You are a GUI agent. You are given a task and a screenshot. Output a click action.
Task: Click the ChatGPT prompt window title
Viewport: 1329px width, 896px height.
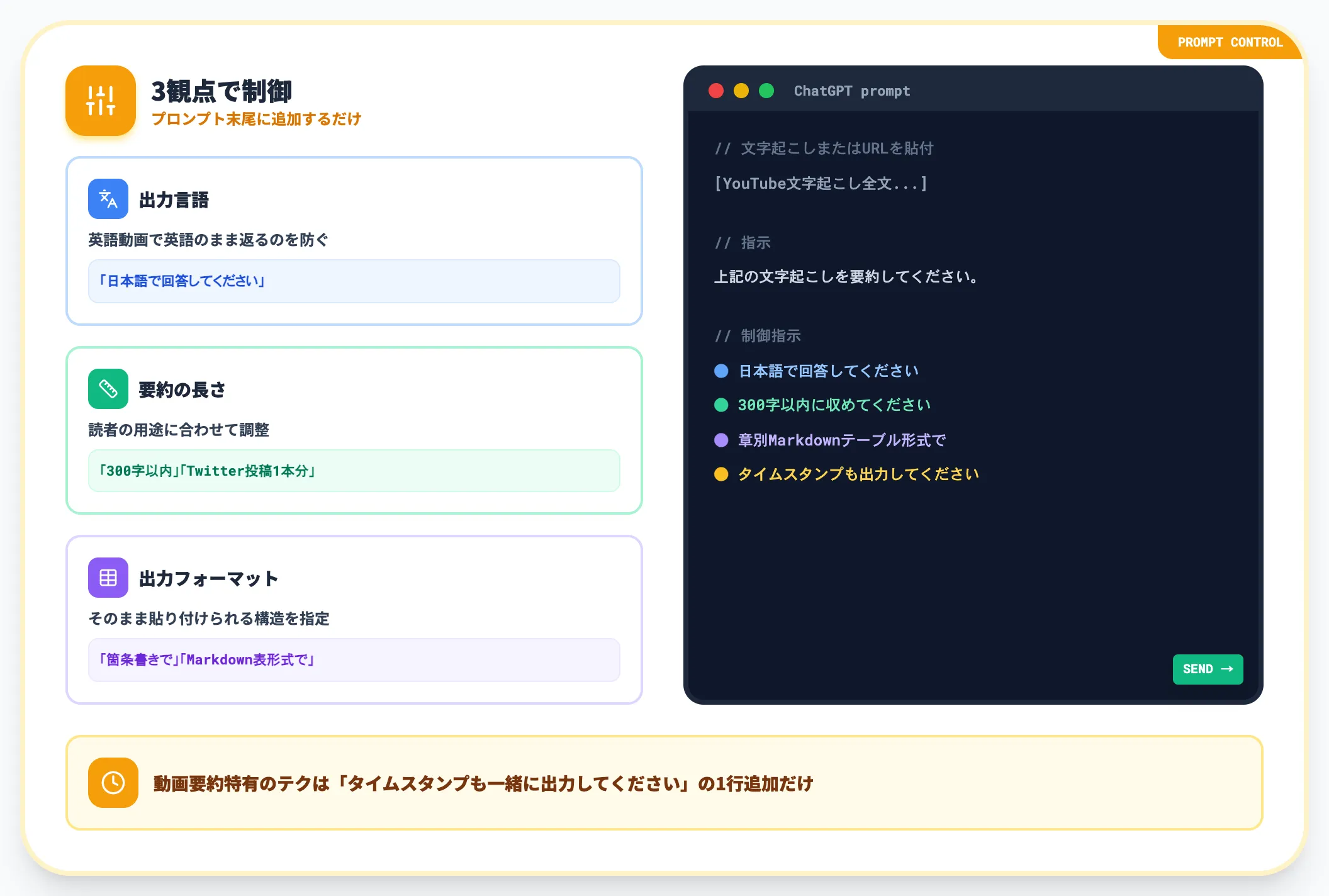tap(852, 91)
